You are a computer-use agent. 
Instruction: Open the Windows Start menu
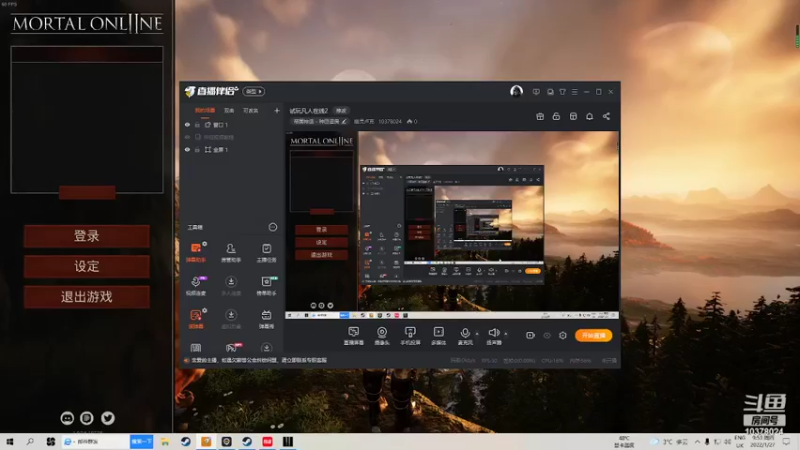[x=9, y=442]
